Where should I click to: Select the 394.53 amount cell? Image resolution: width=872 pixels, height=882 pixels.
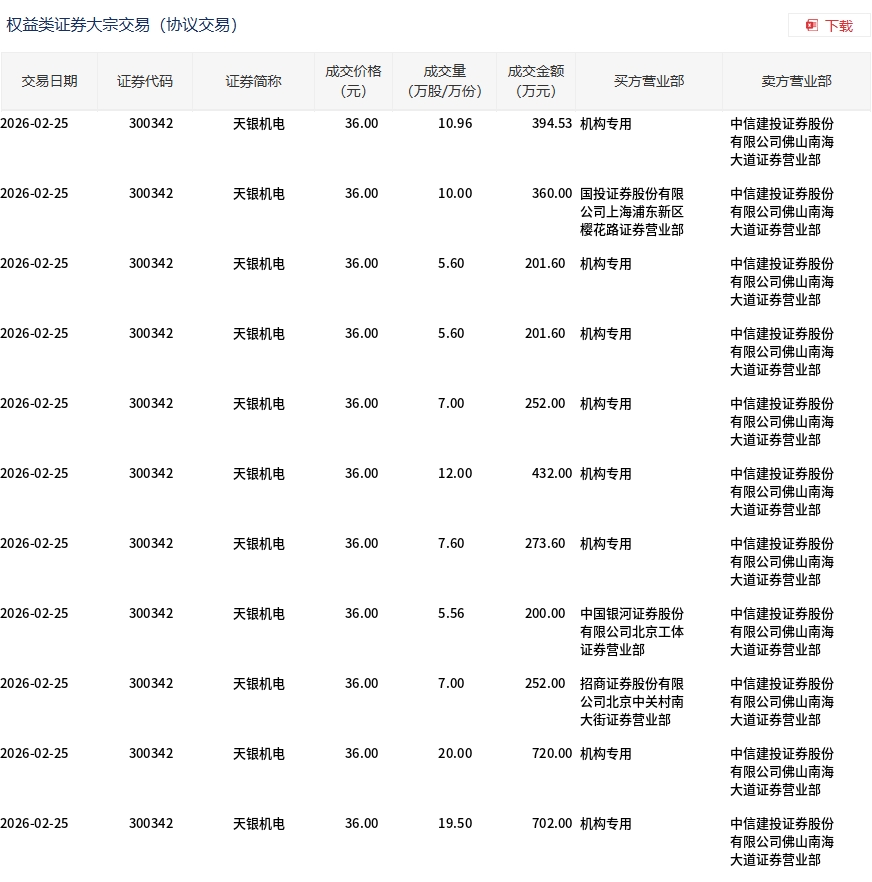(552, 124)
